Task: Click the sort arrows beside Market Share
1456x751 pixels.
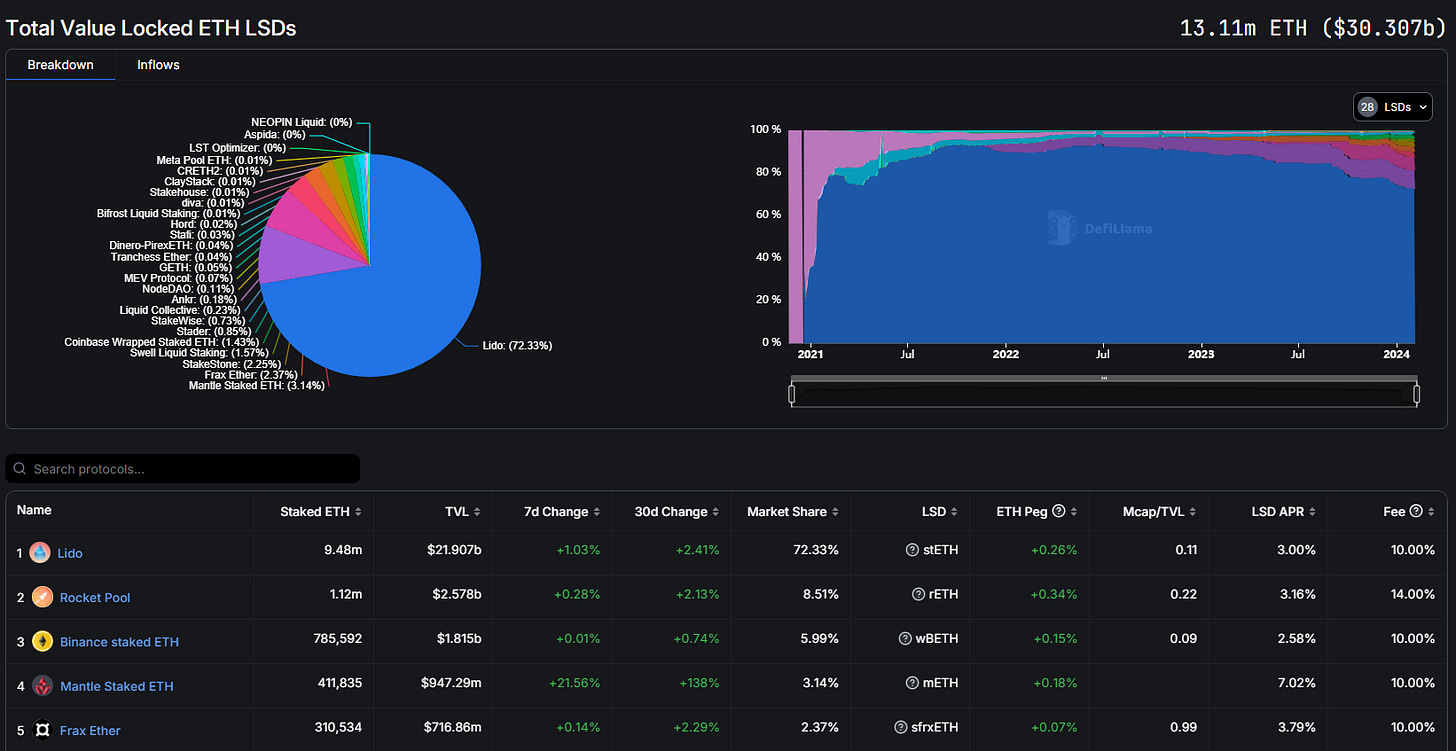Action: [835, 512]
